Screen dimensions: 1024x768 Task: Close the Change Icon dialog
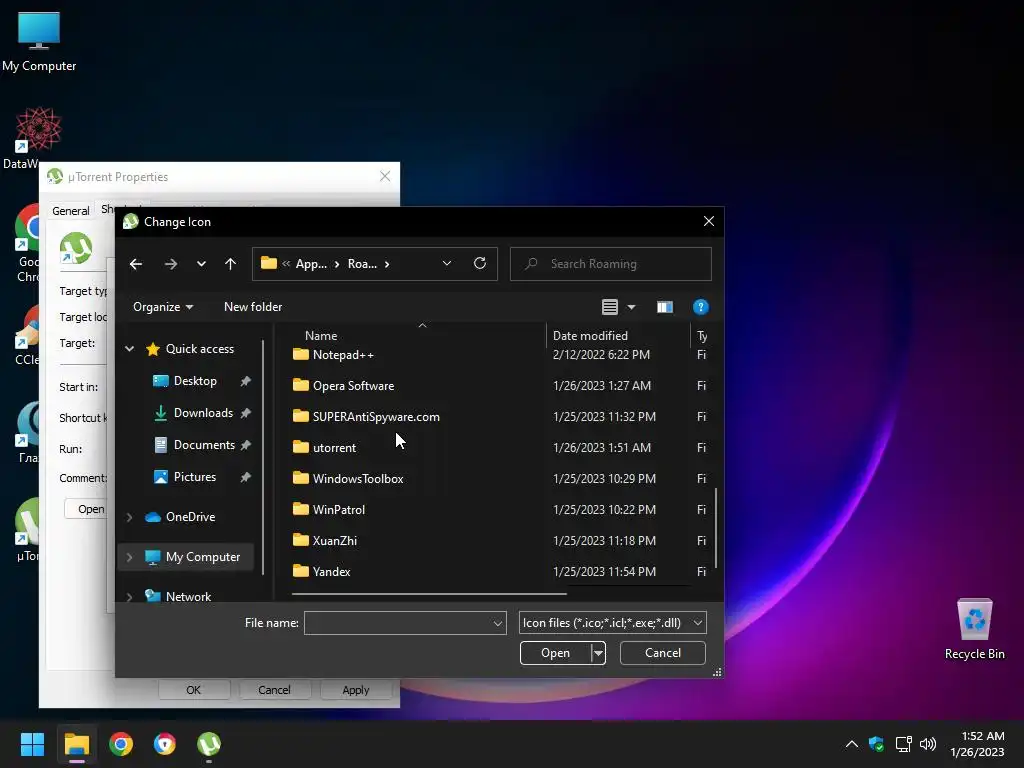(x=709, y=221)
